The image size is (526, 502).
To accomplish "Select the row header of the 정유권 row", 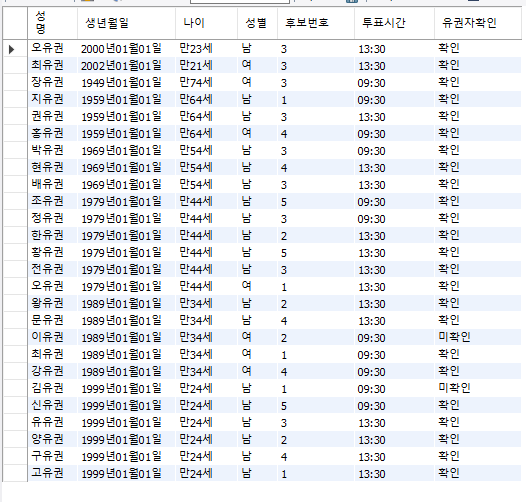I will pyautogui.click(x=15, y=219).
